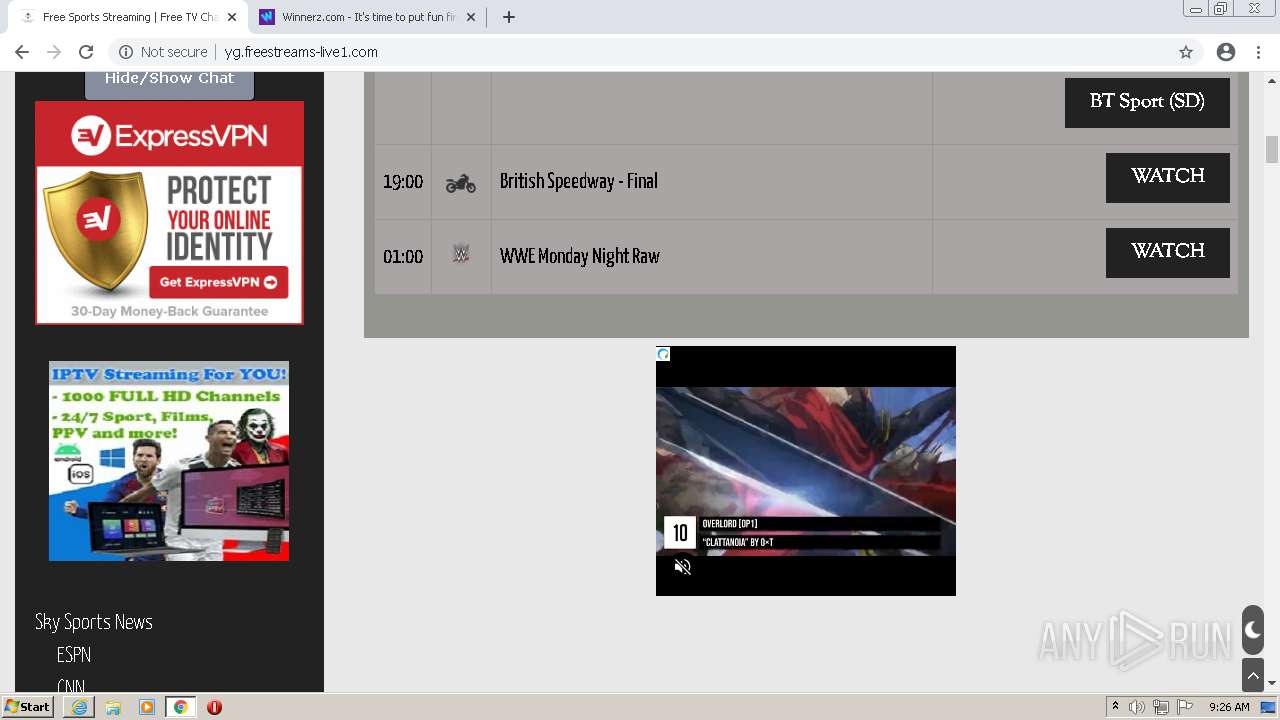This screenshot has height=720, width=1280.
Task: Toggle dark mode with the moon icon
Action: 1253,630
